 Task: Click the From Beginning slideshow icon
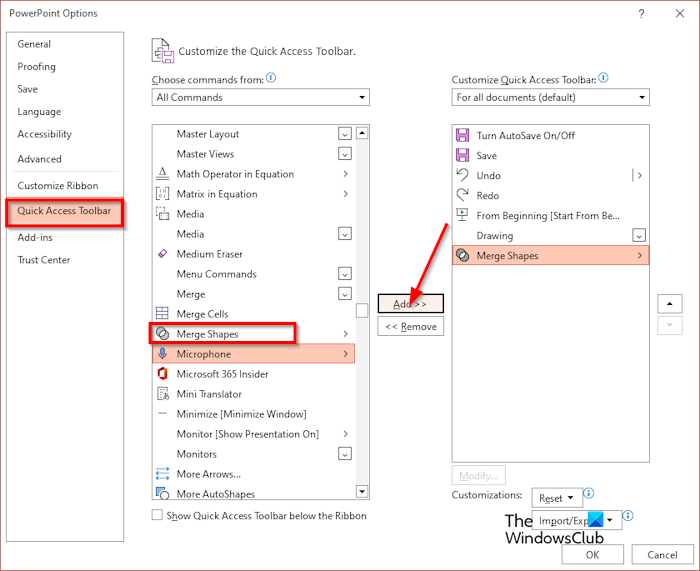[x=462, y=215]
